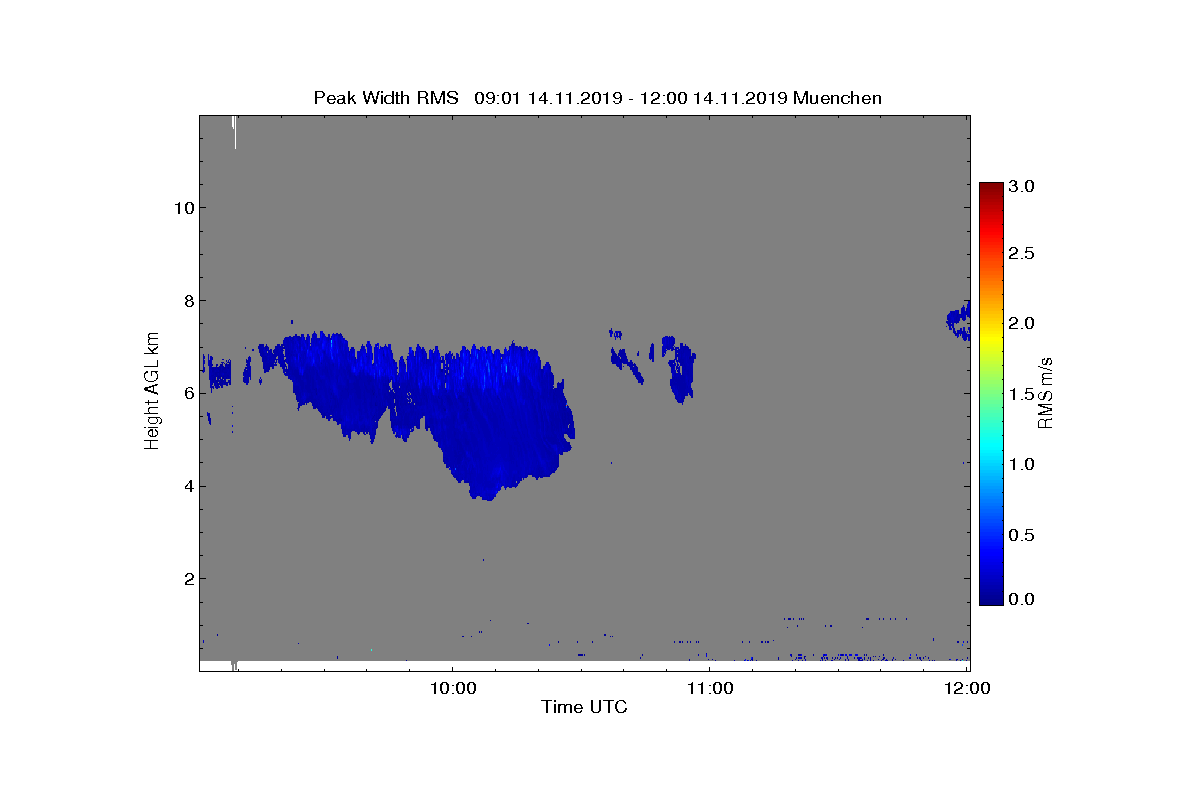Click the dark red top of colorbar
This screenshot has height=800, width=1200.
(x=991, y=188)
